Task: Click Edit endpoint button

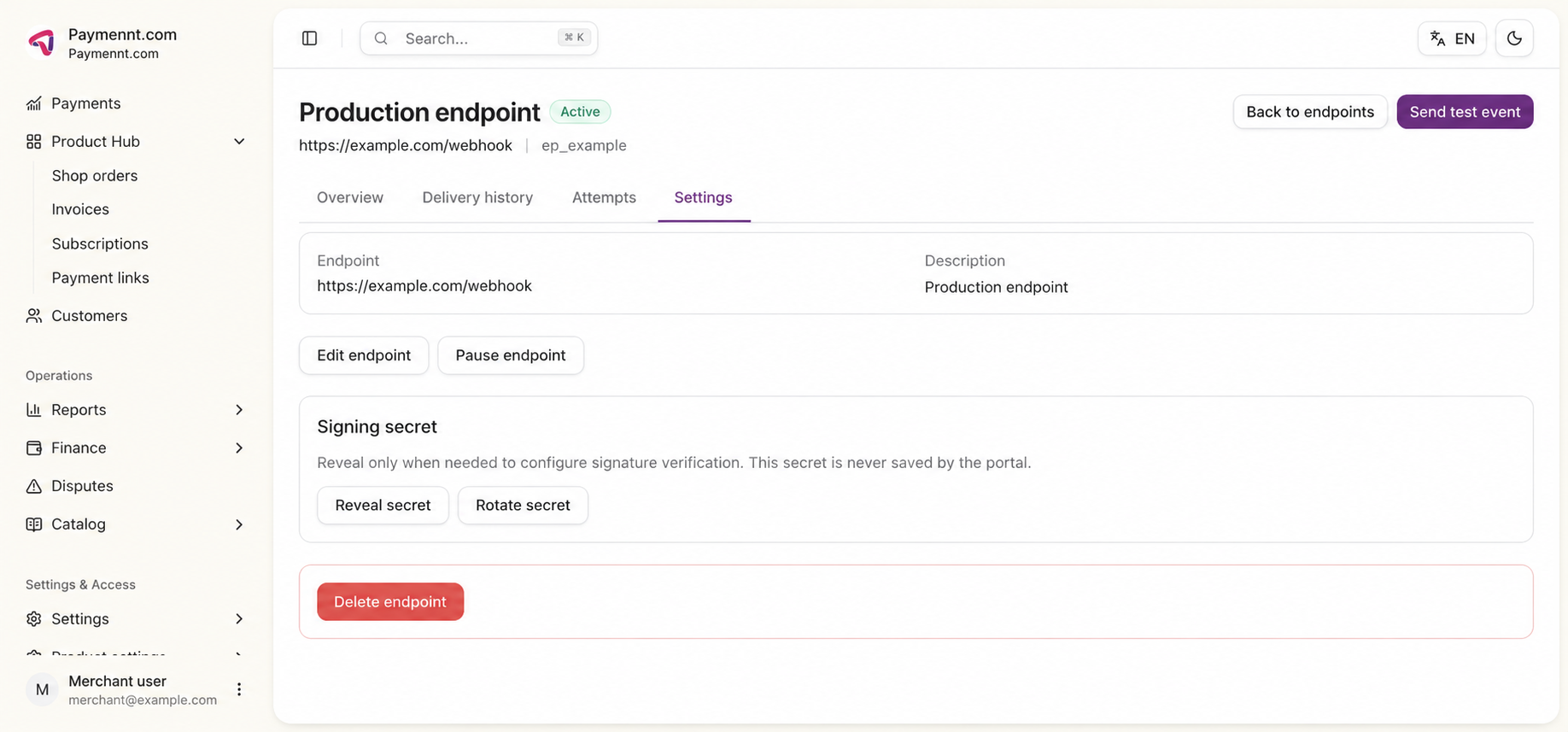Action: [364, 355]
